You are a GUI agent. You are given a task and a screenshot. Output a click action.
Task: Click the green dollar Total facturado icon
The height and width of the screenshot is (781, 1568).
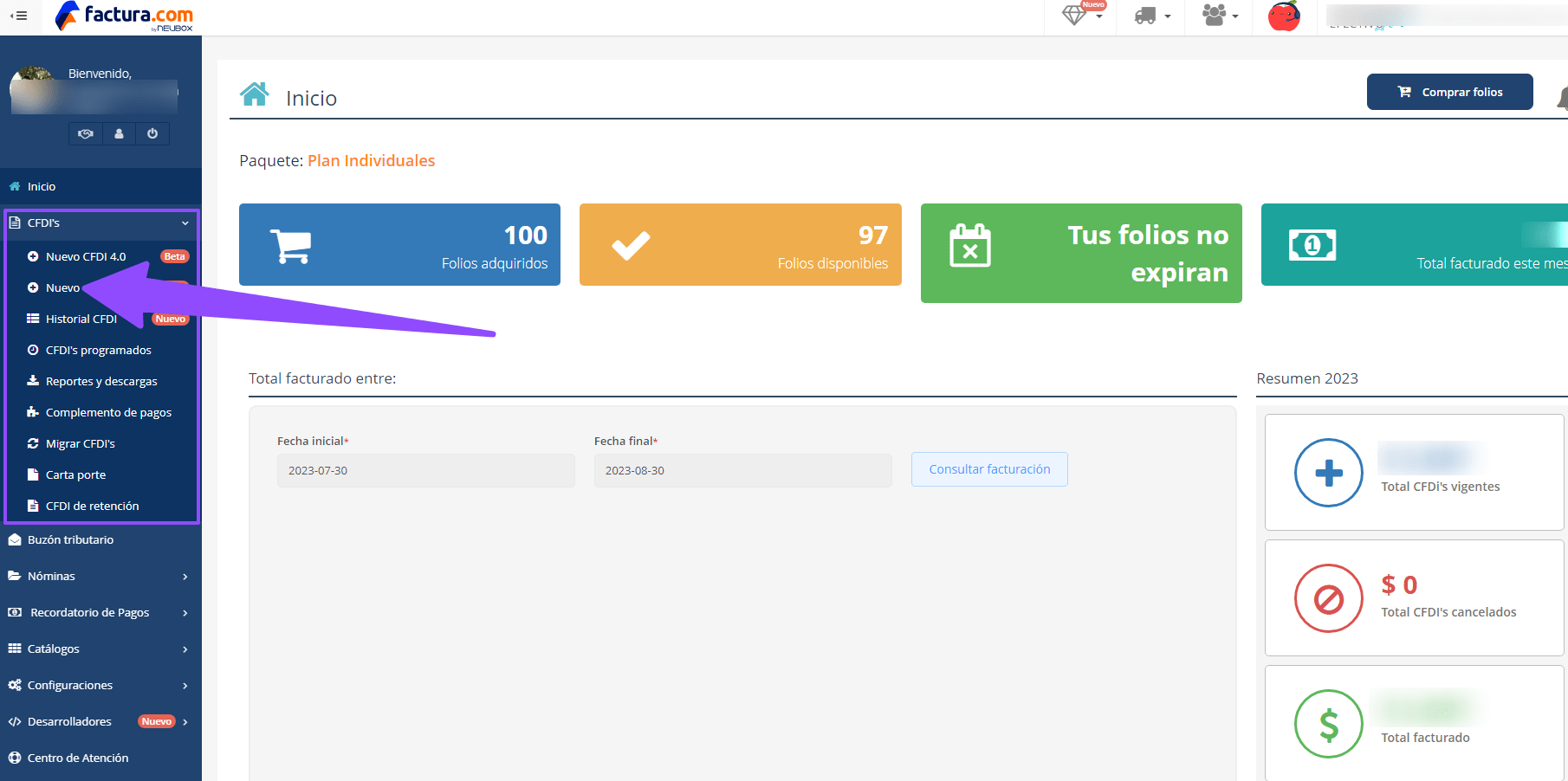pyautogui.click(x=1328, y=724)
